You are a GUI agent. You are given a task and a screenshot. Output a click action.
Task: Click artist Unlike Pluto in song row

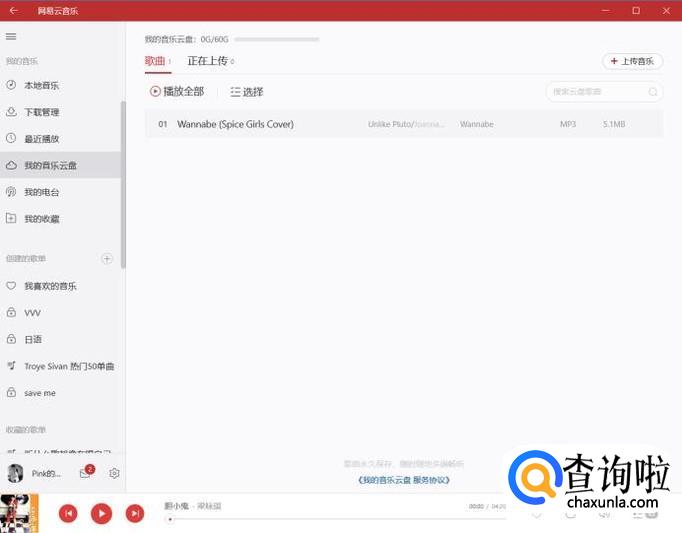[x=390, y=124]
